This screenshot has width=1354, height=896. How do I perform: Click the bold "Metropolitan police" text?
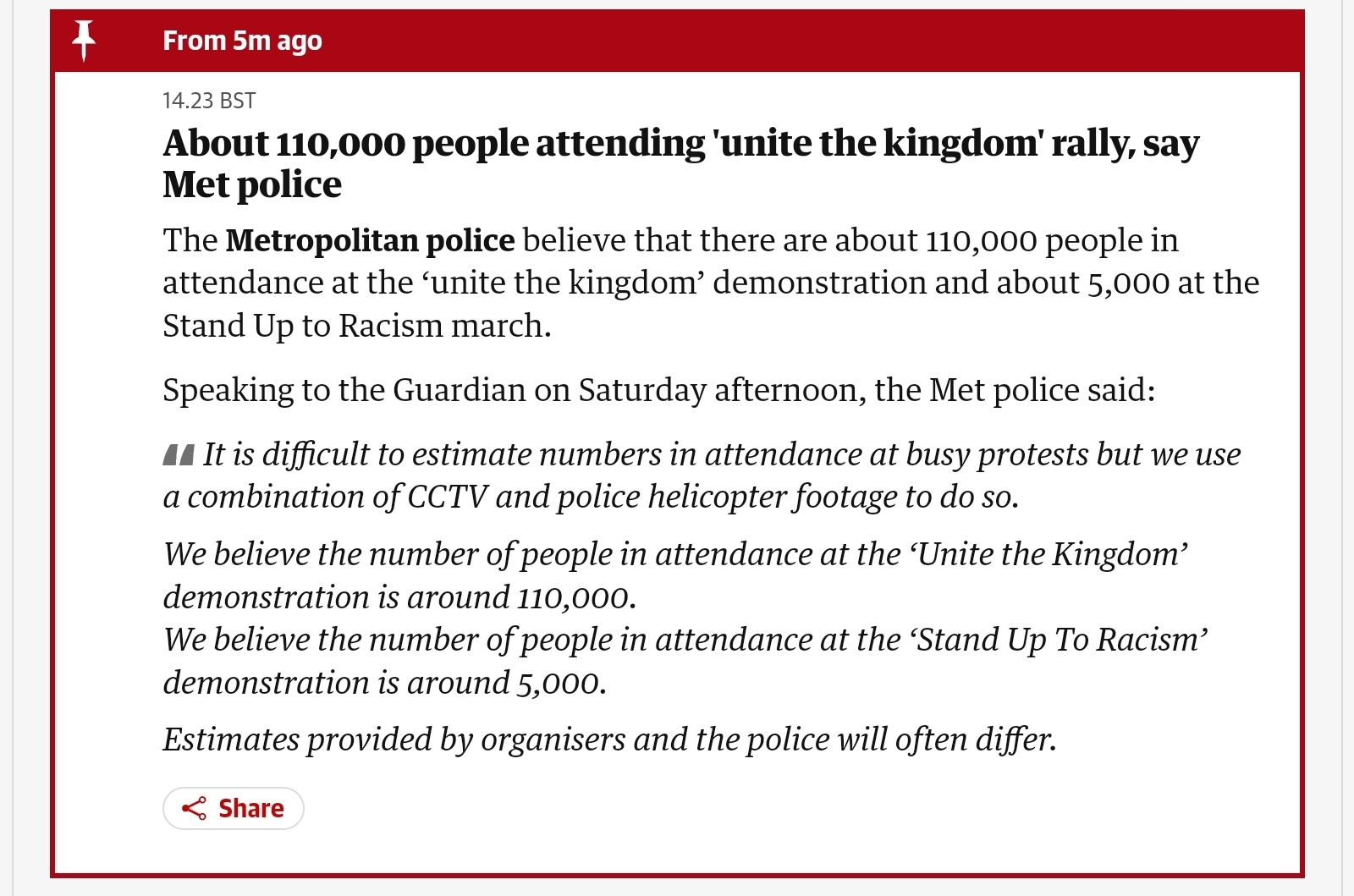(x=370, y=241)
